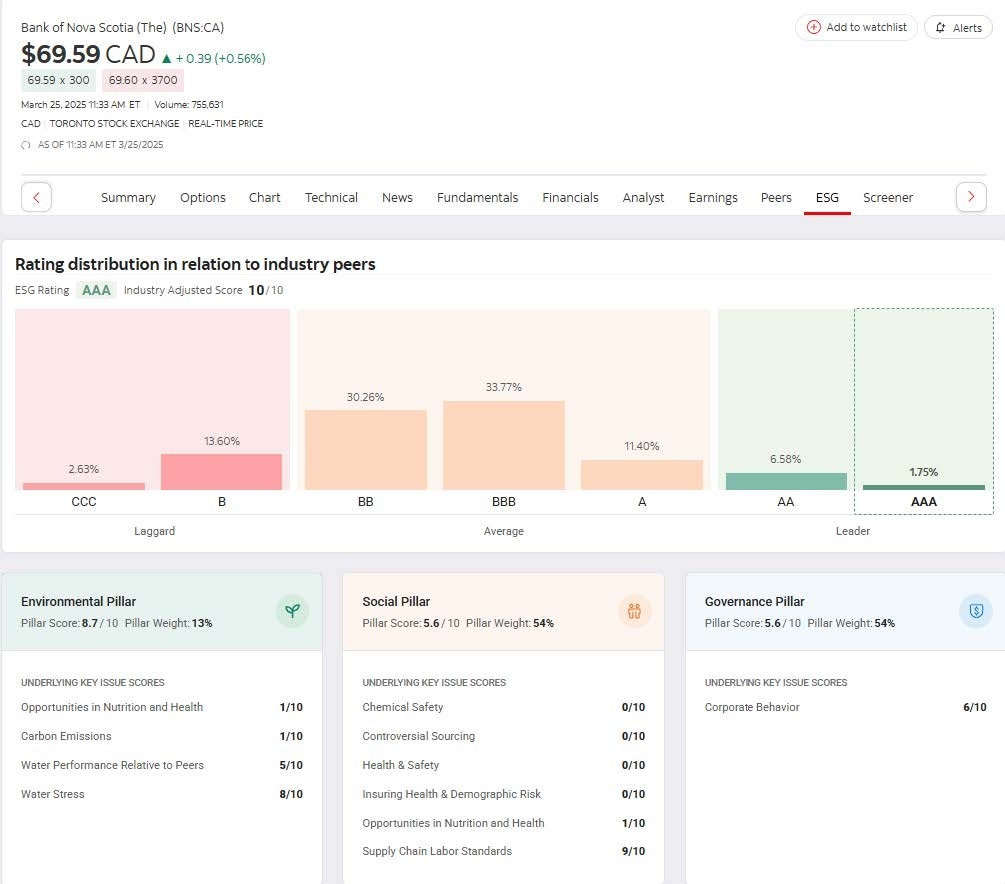Click Water Performance Relative to Peers row
1005x884 pixels.
pyautogui.click(x=162, y=765)
